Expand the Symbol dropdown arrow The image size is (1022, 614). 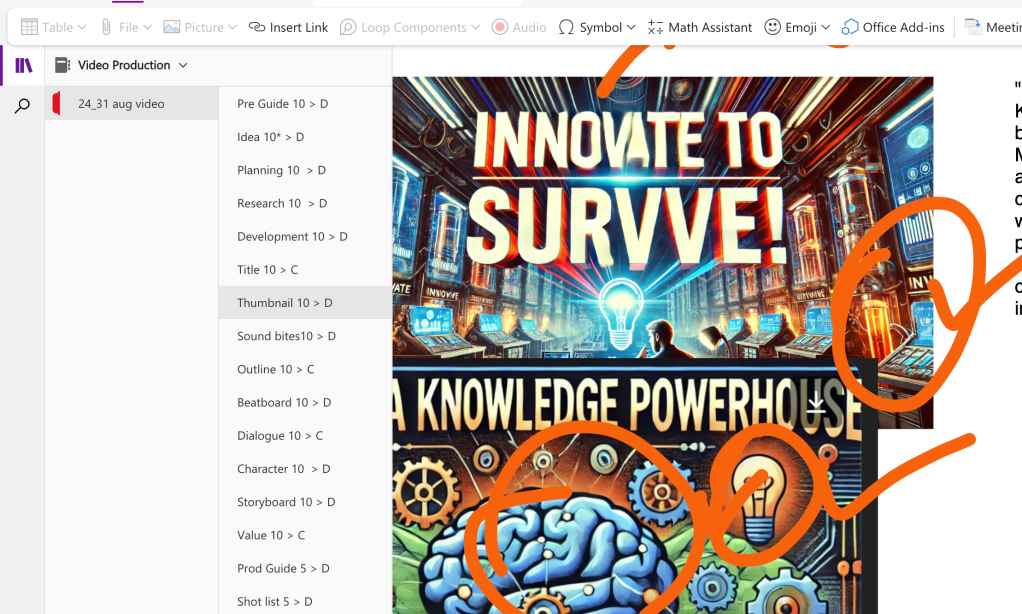pos(631,27)
